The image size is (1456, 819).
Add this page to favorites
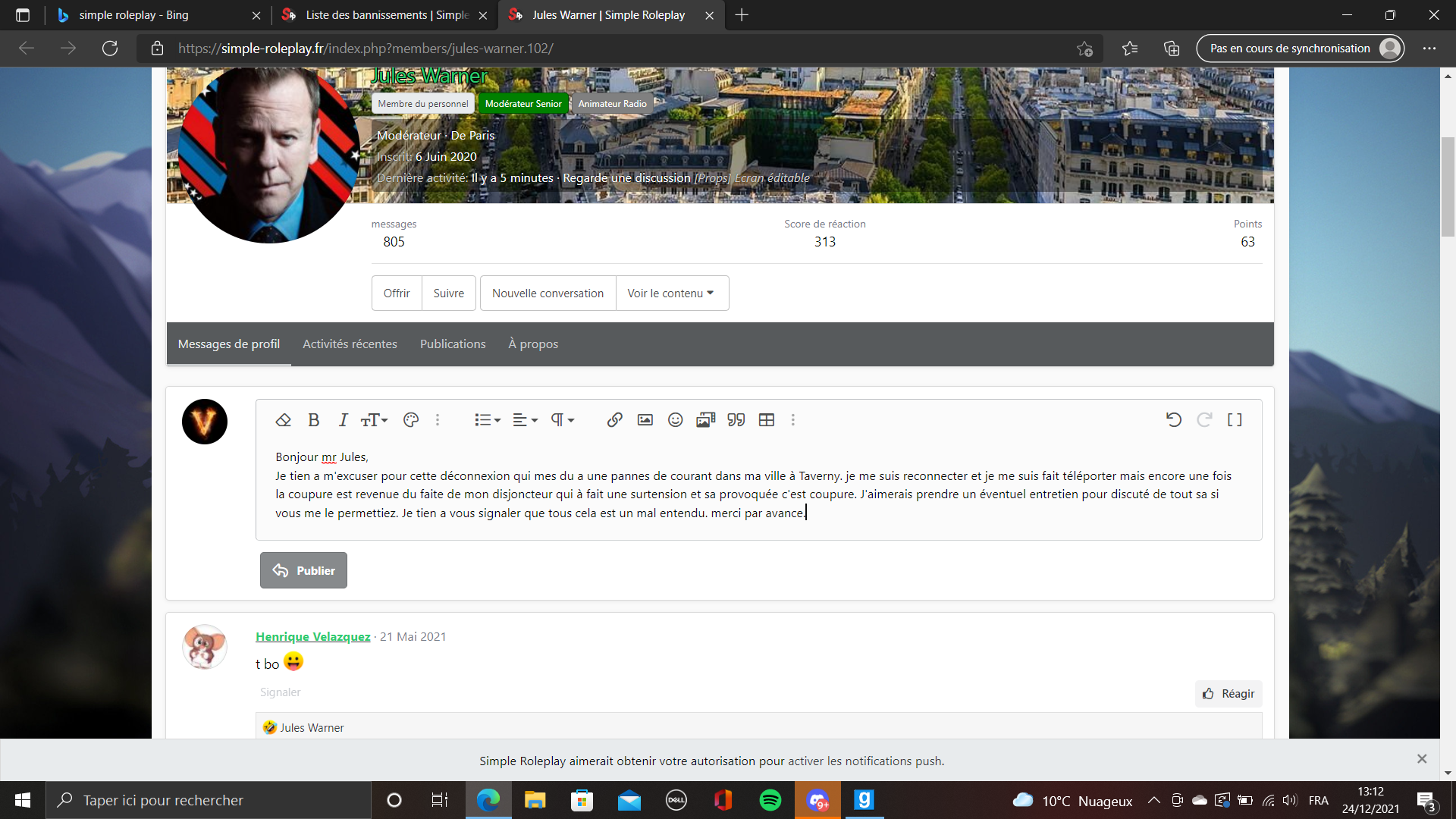point(1084,49)
